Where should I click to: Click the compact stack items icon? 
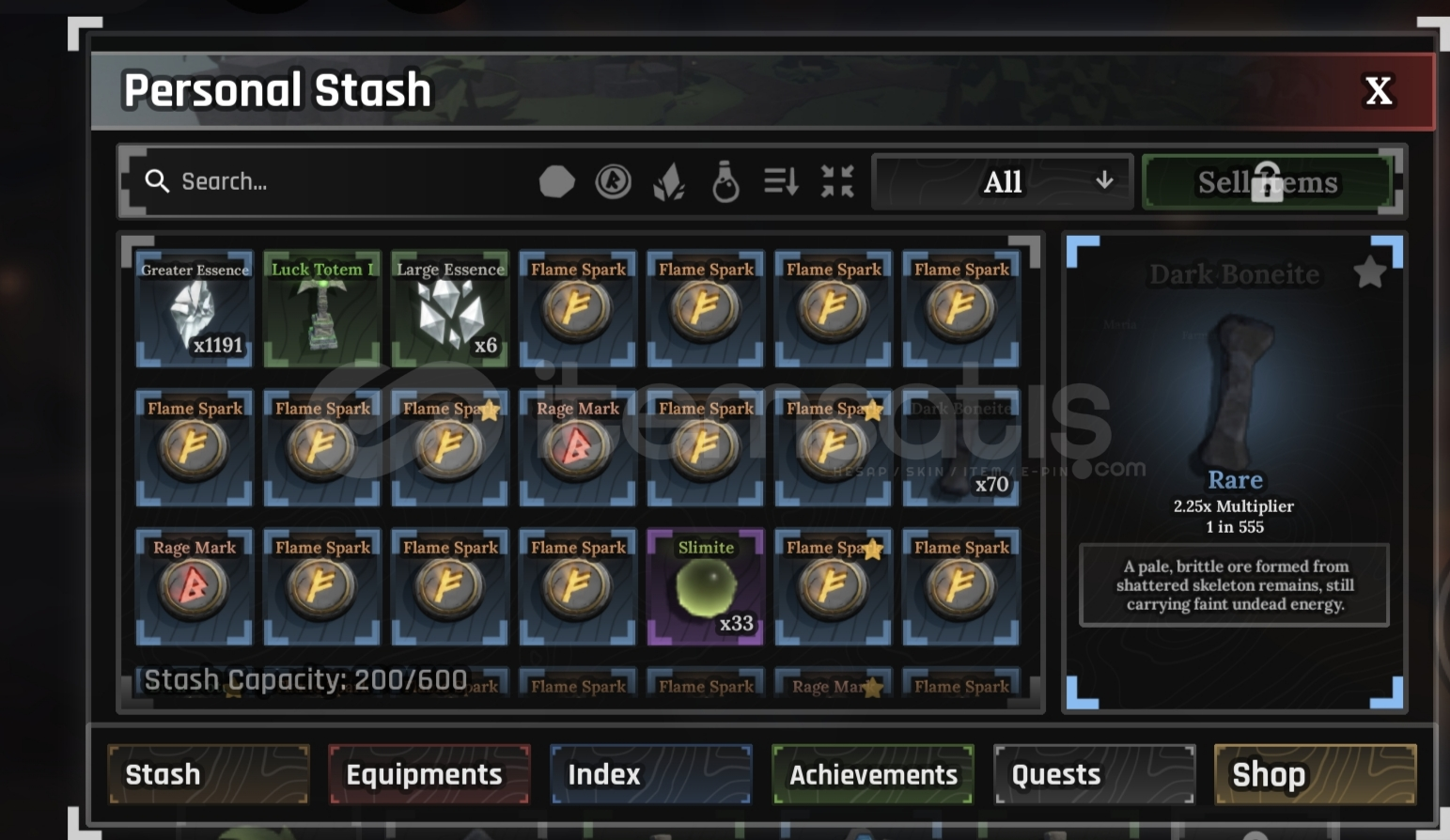(x=837, y=181)
